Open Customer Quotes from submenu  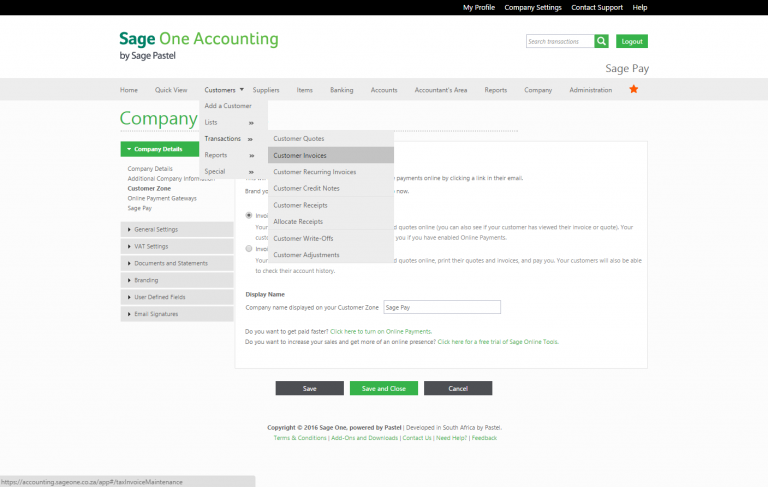331,139
